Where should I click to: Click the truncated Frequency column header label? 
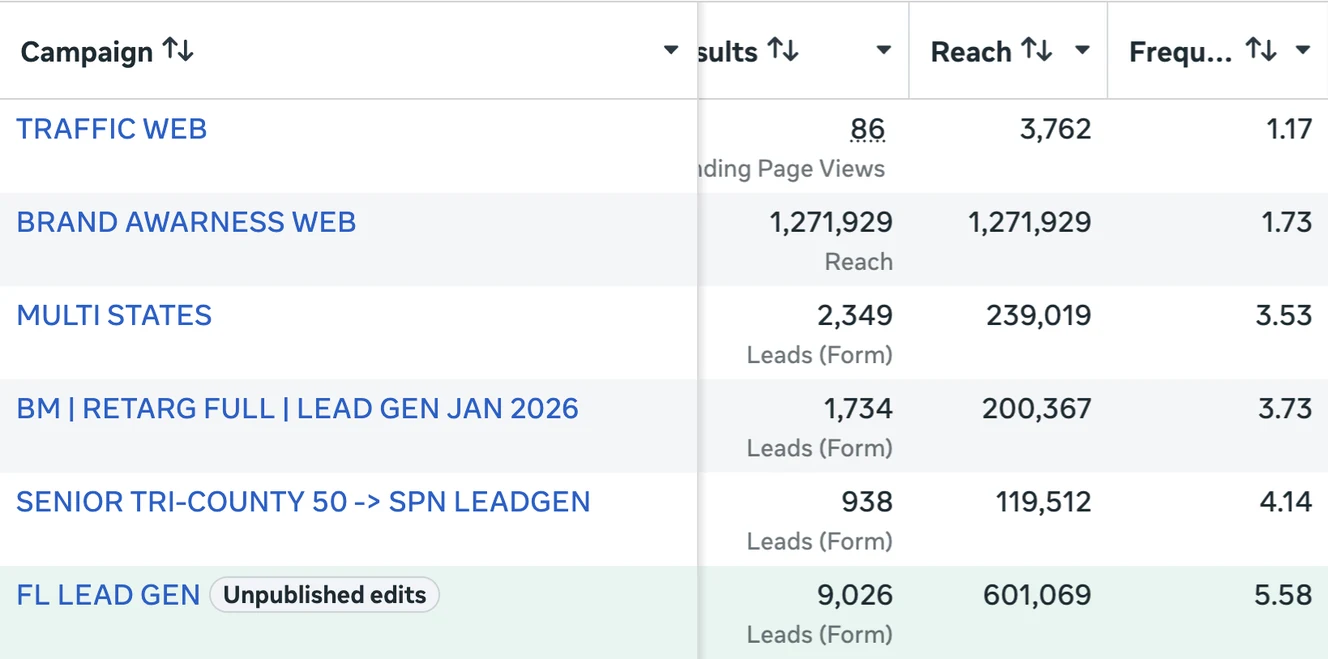[1181, 52]
